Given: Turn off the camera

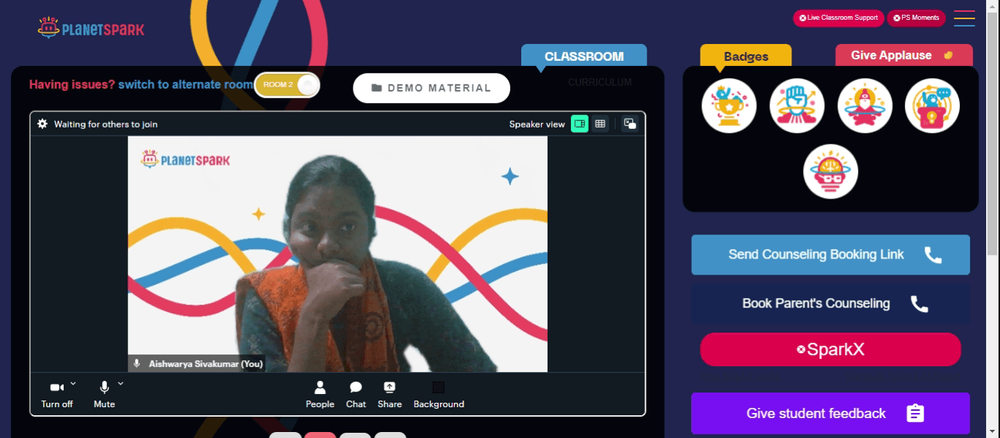Looking at the screenshot, I should (57, 394).
